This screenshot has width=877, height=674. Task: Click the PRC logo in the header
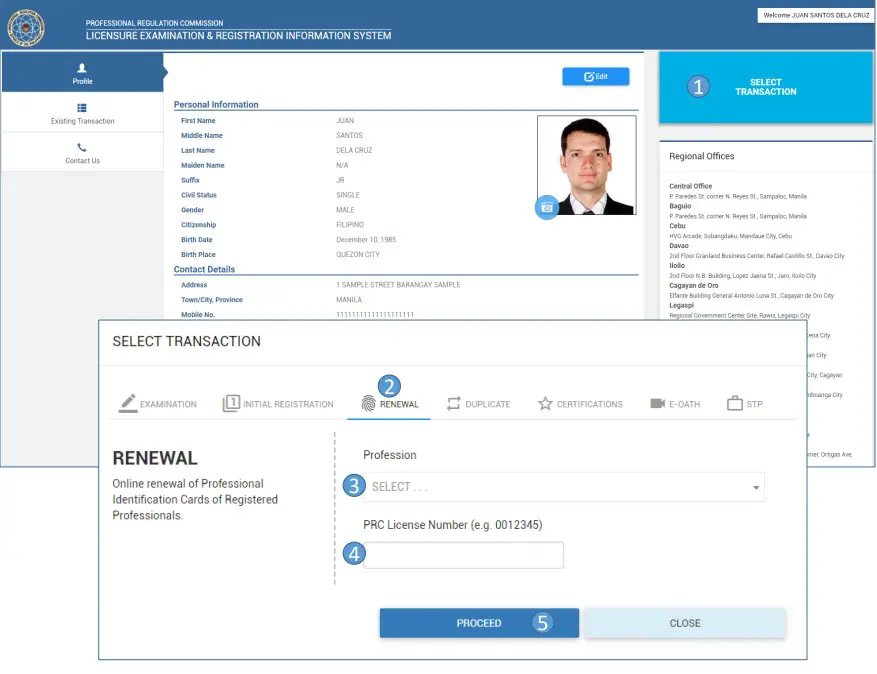[26, 28]
